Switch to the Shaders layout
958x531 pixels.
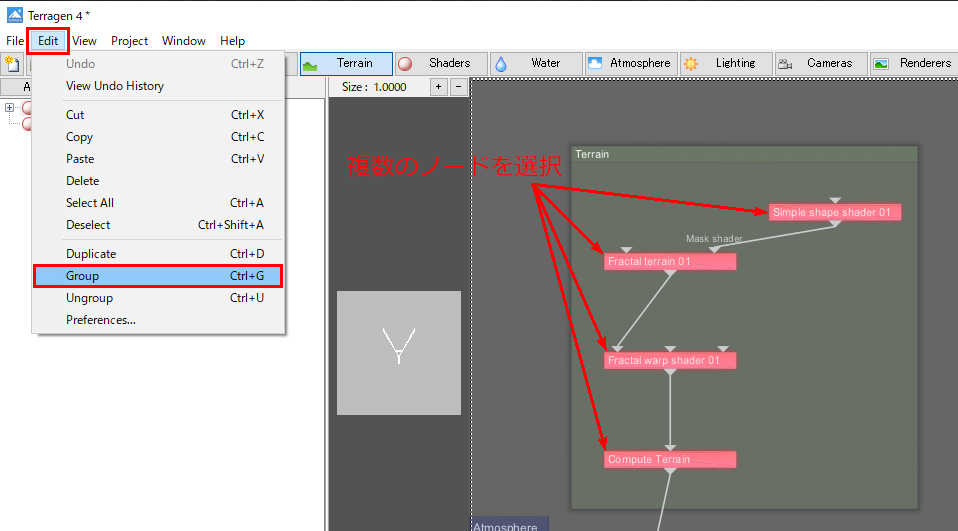pyautogui.click(x=441, y=63)
